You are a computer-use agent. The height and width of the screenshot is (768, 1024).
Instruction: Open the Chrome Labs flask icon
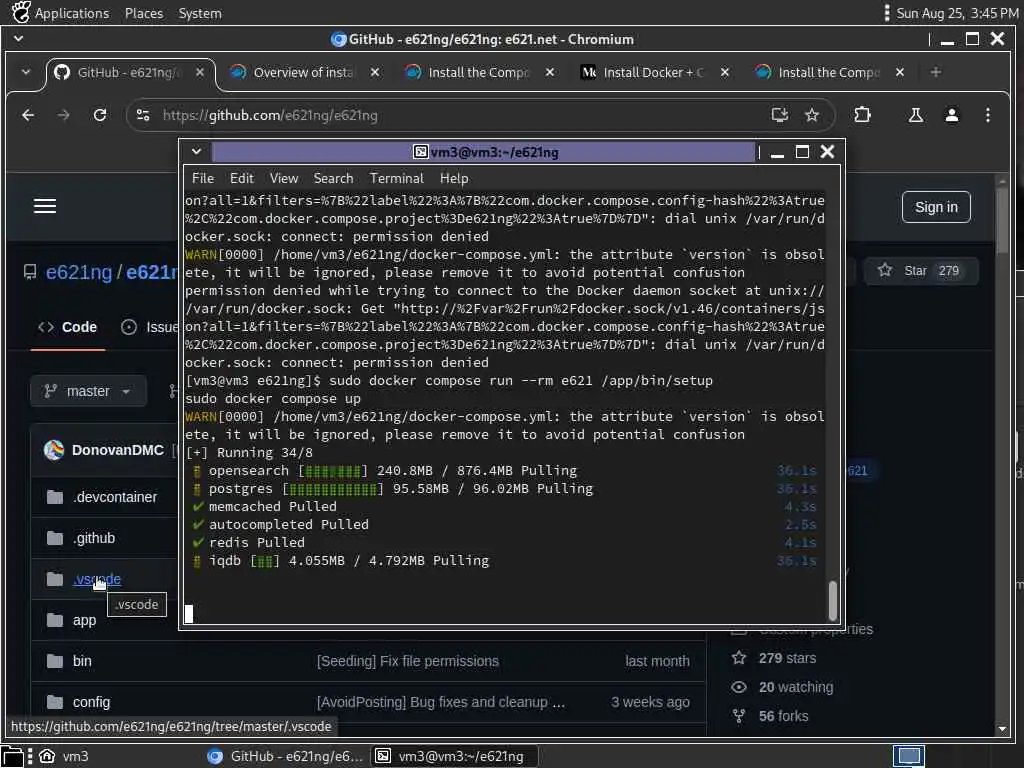click(916, 116)
